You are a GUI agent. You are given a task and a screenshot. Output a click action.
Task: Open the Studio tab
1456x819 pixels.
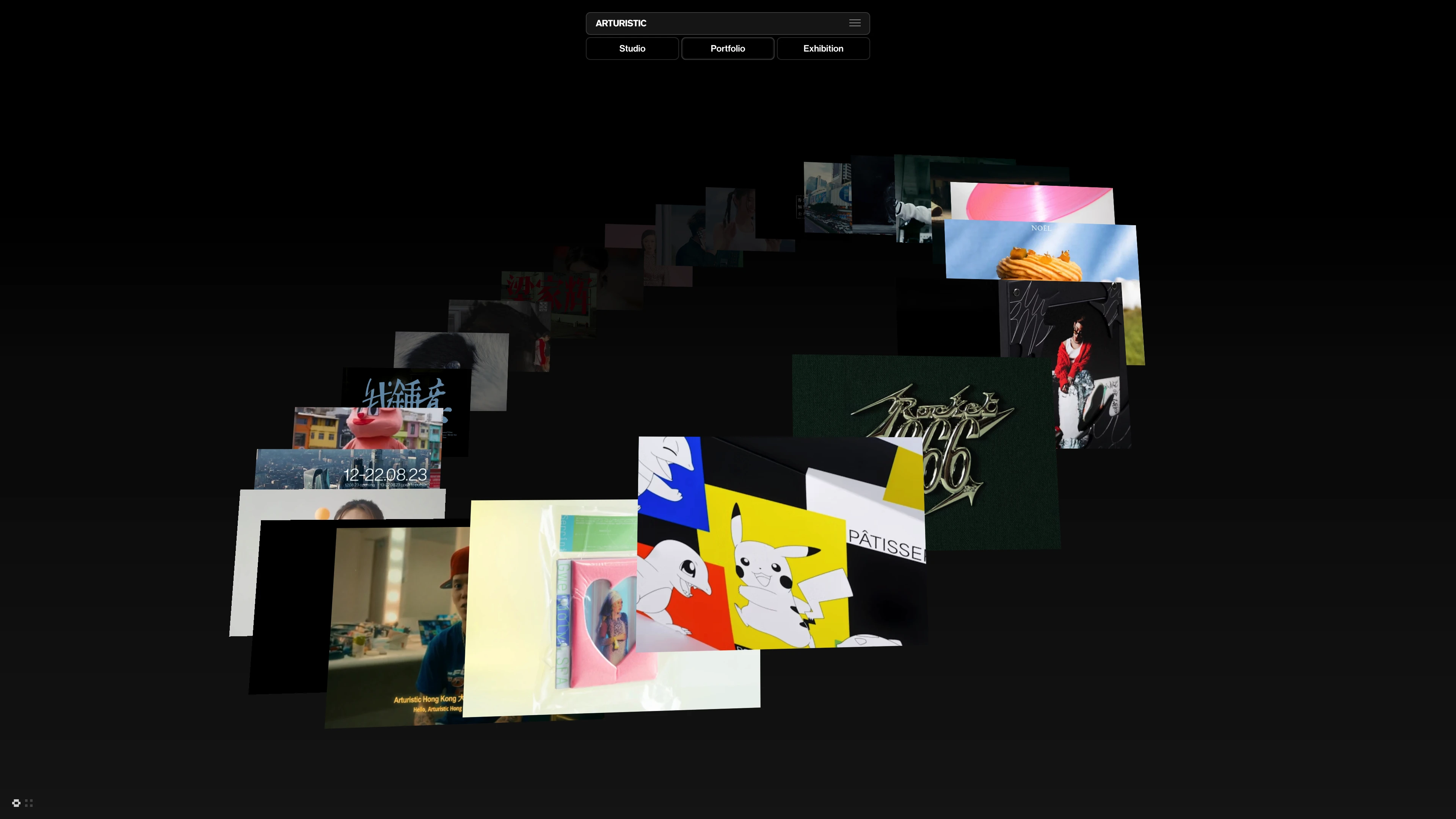tap(632, 49)
